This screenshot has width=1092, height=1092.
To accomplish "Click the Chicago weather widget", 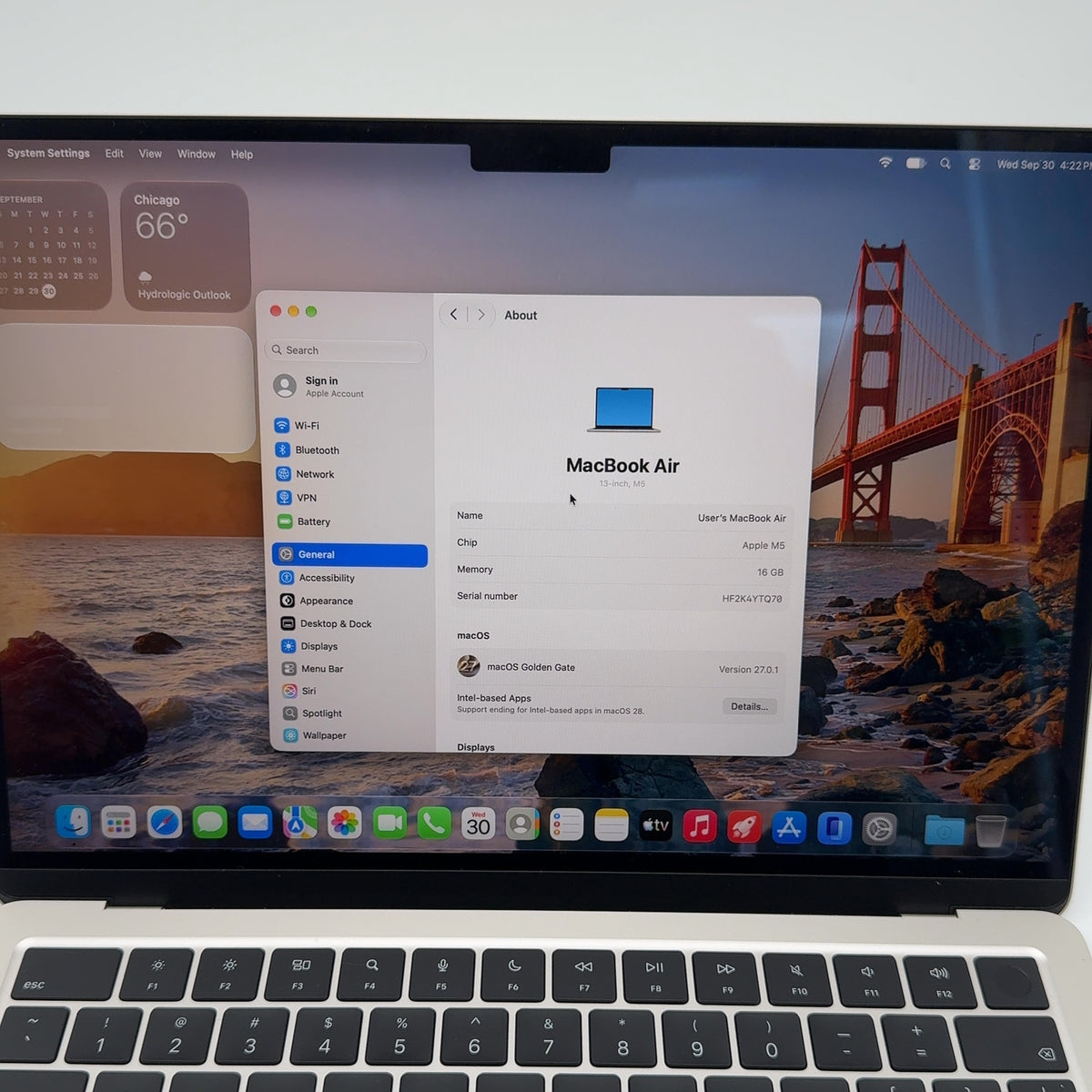I will 185,247.
